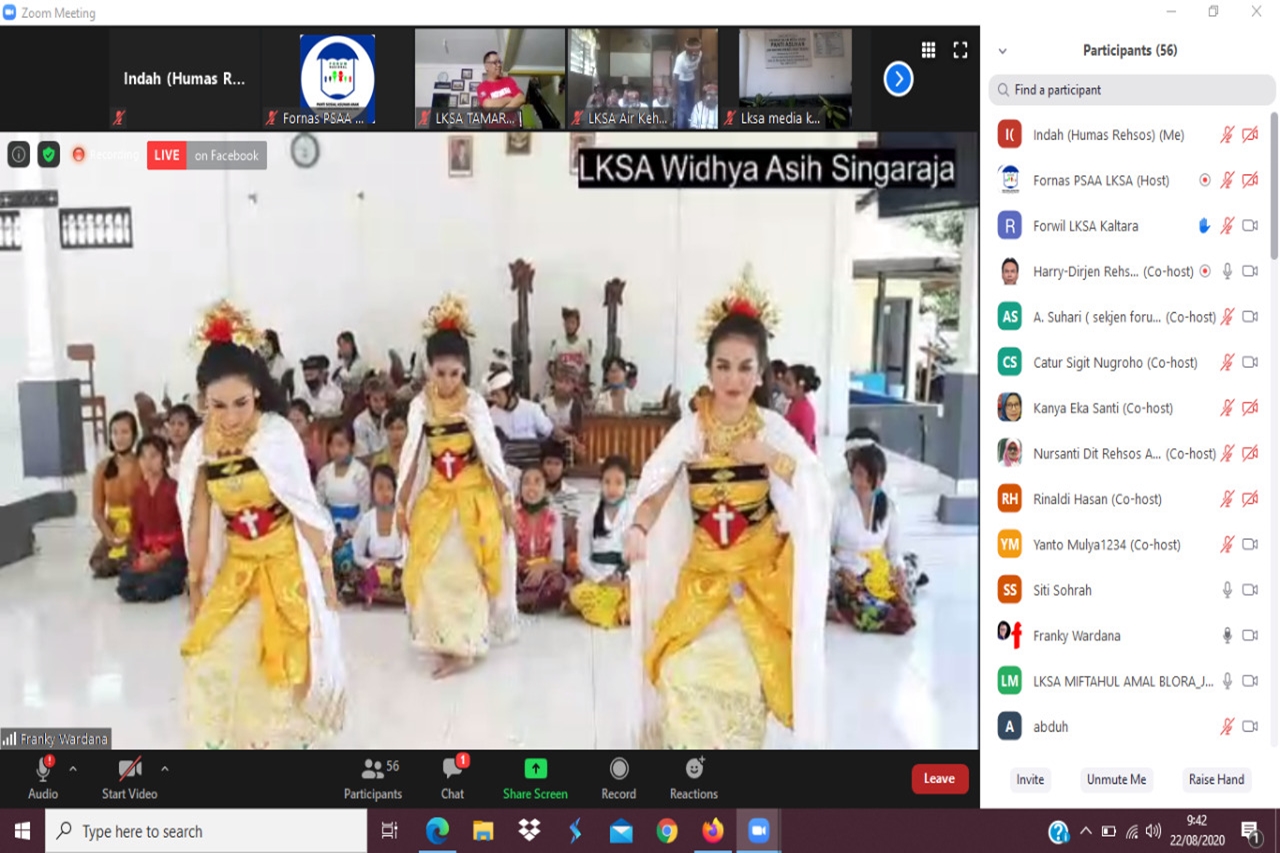Enter full screen mode icon
The image size is (1280, 853).
click(x=960, y=50)
